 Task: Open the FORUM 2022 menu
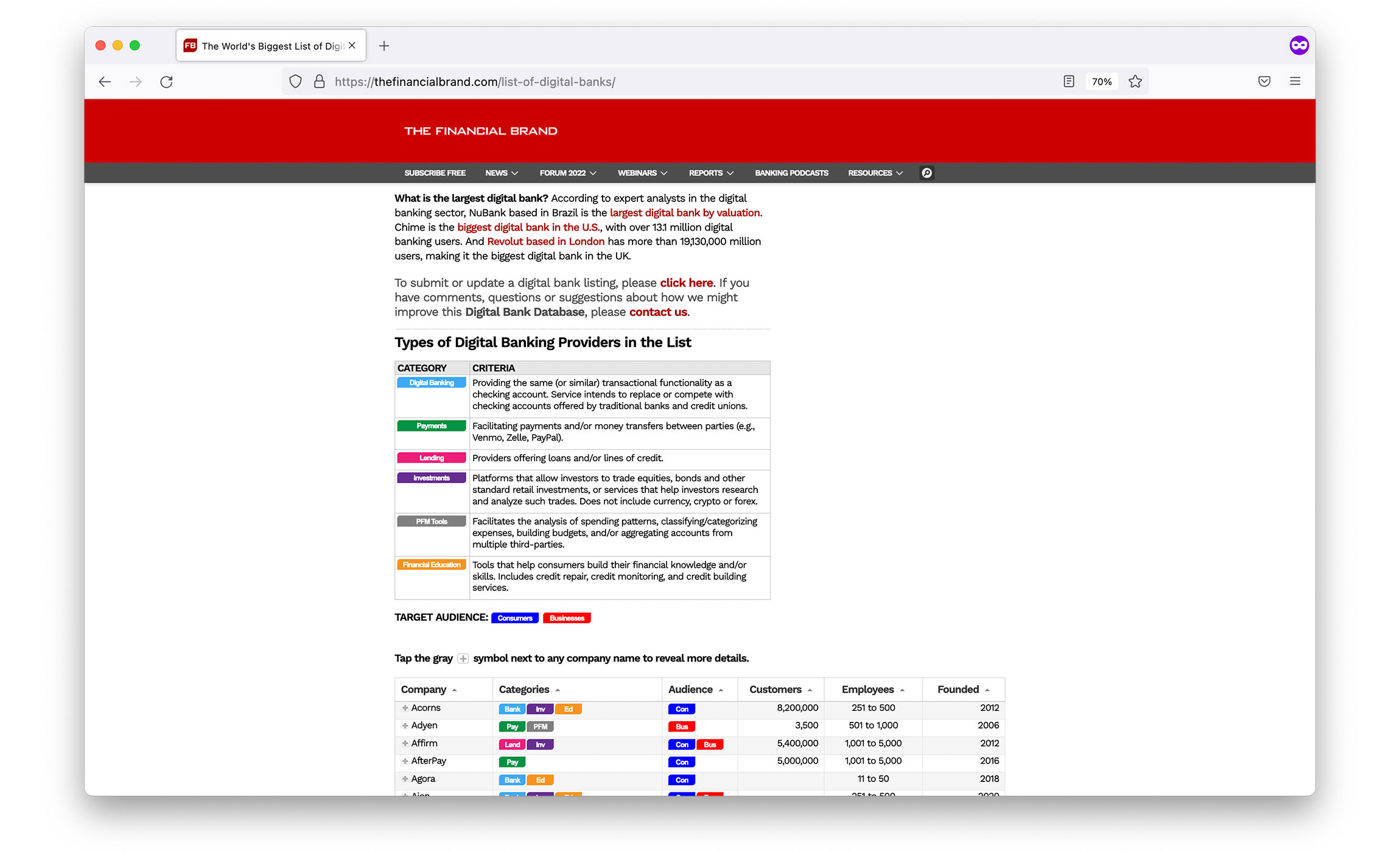tap(568, 173)
